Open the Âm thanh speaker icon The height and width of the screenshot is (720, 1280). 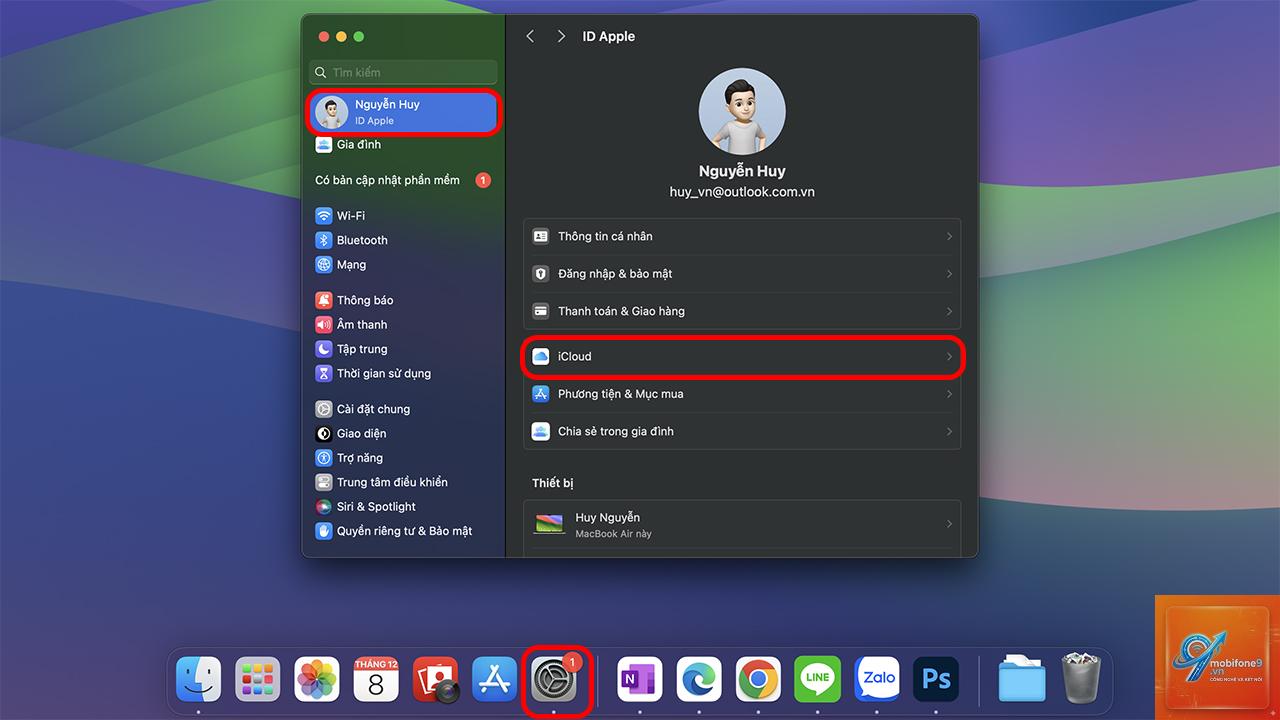coord(323,325)
